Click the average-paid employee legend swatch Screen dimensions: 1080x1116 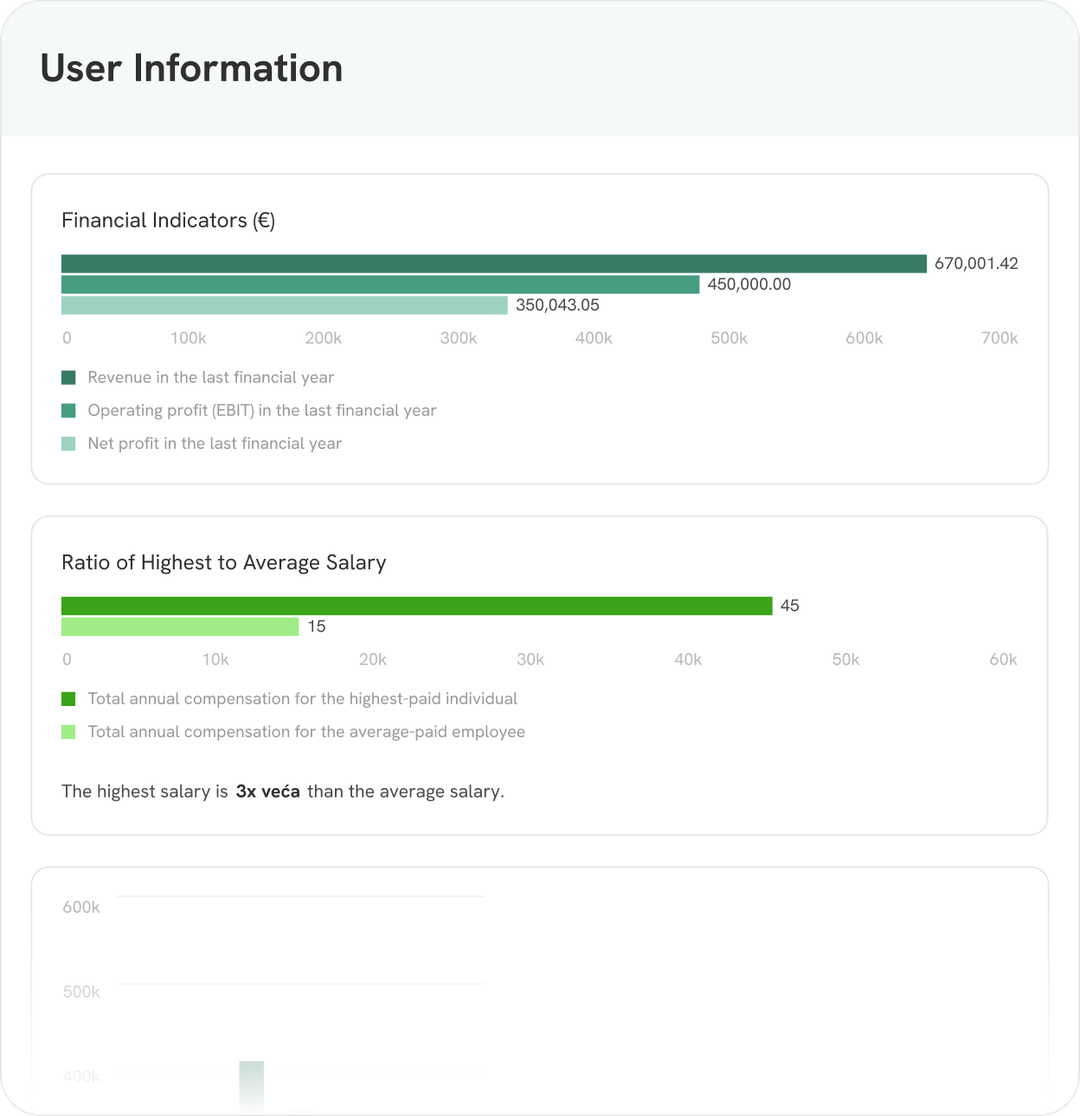coord(68,732)
